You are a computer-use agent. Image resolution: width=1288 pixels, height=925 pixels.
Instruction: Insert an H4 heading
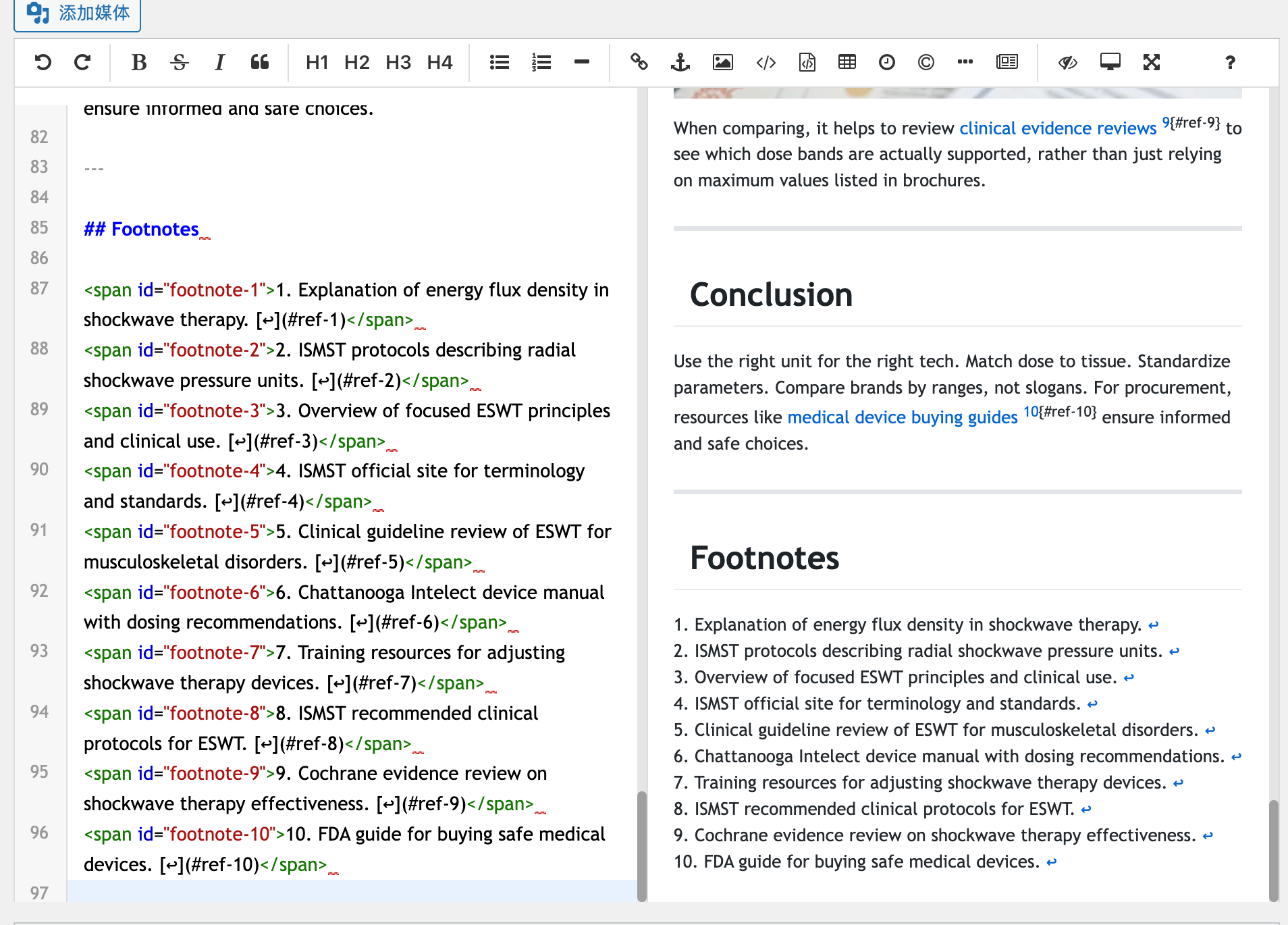click(x=439, y=63)
